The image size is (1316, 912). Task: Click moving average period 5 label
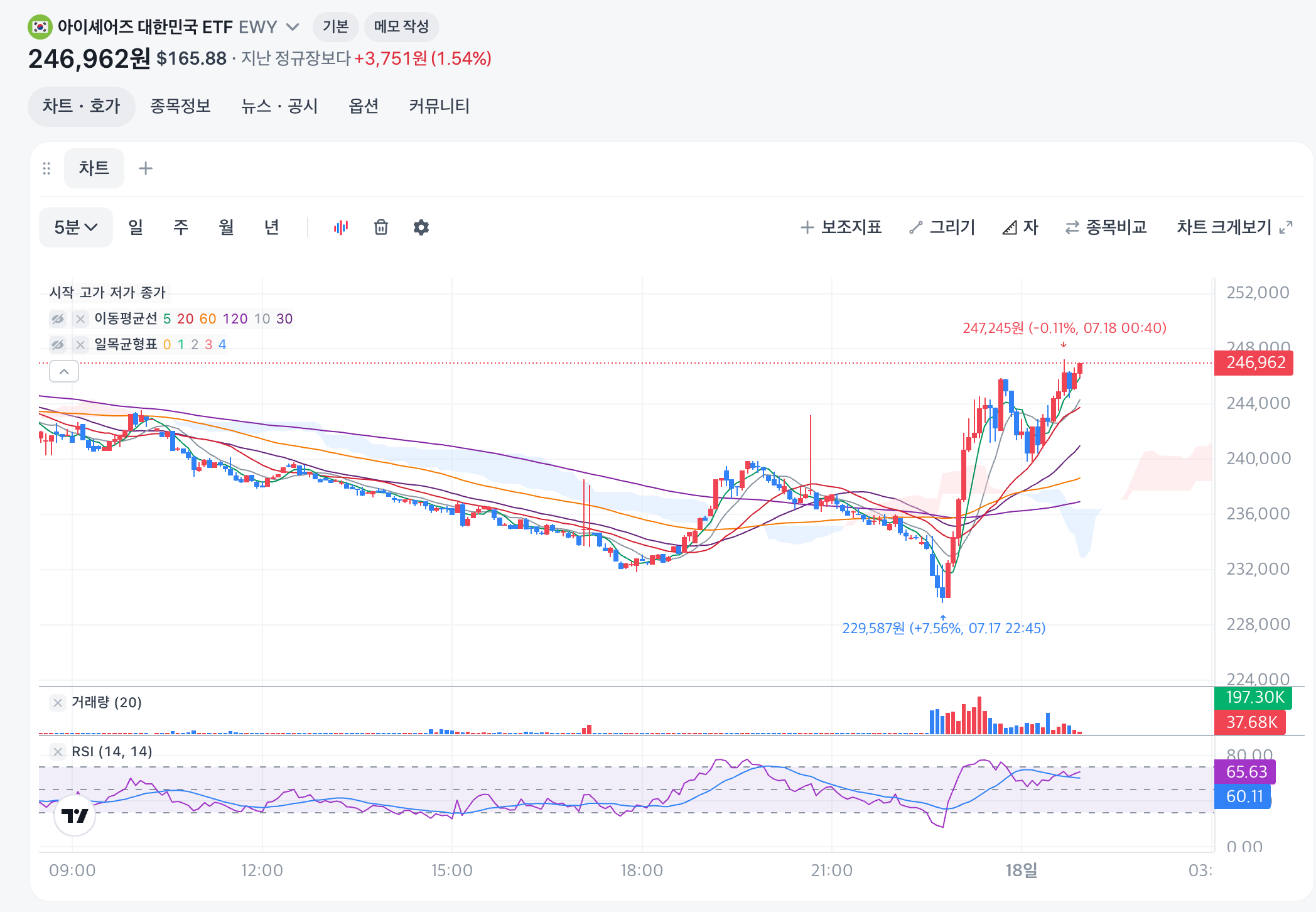click(x=167, y=319)
